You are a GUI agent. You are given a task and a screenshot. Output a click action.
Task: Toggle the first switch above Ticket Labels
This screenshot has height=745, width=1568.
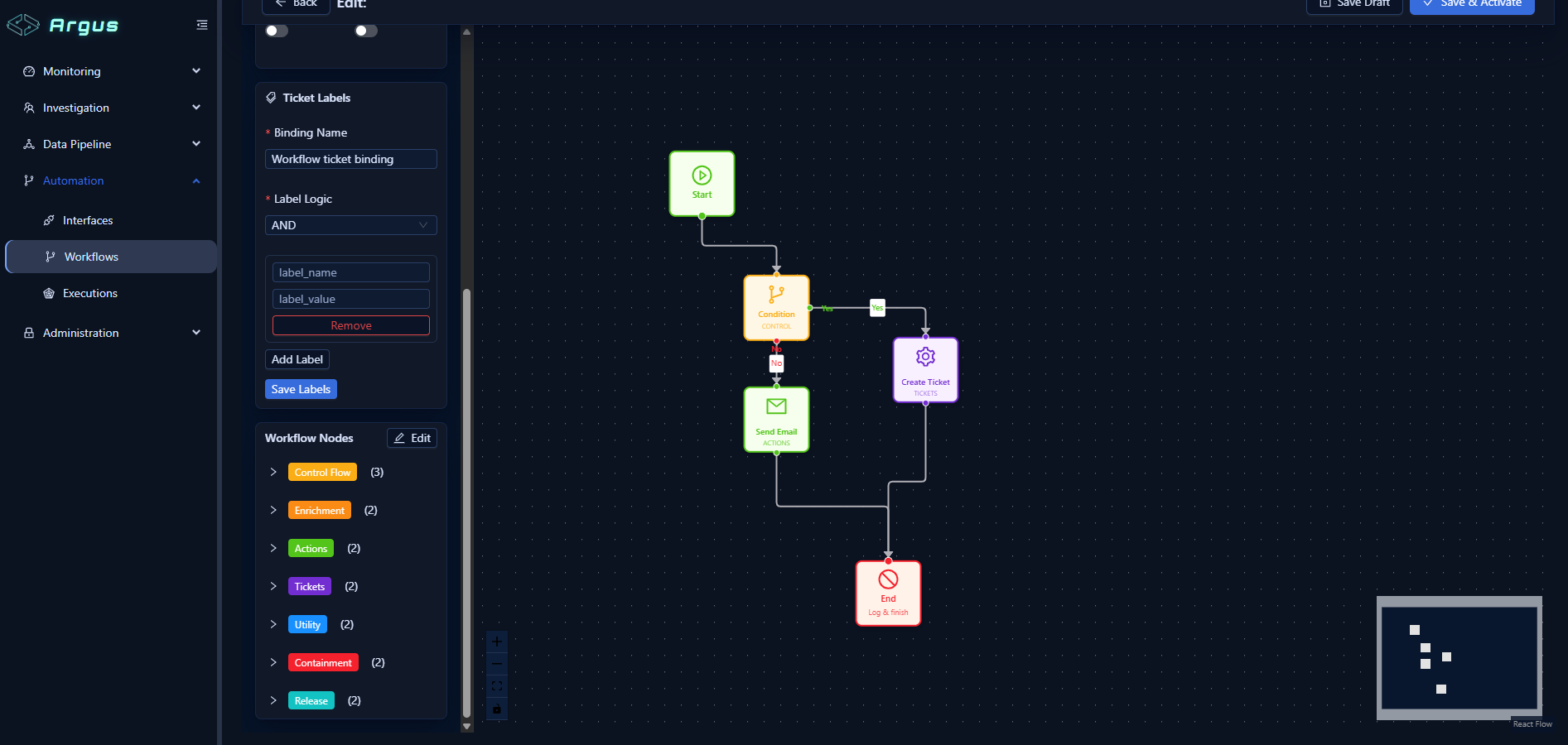tap(277, 31)
